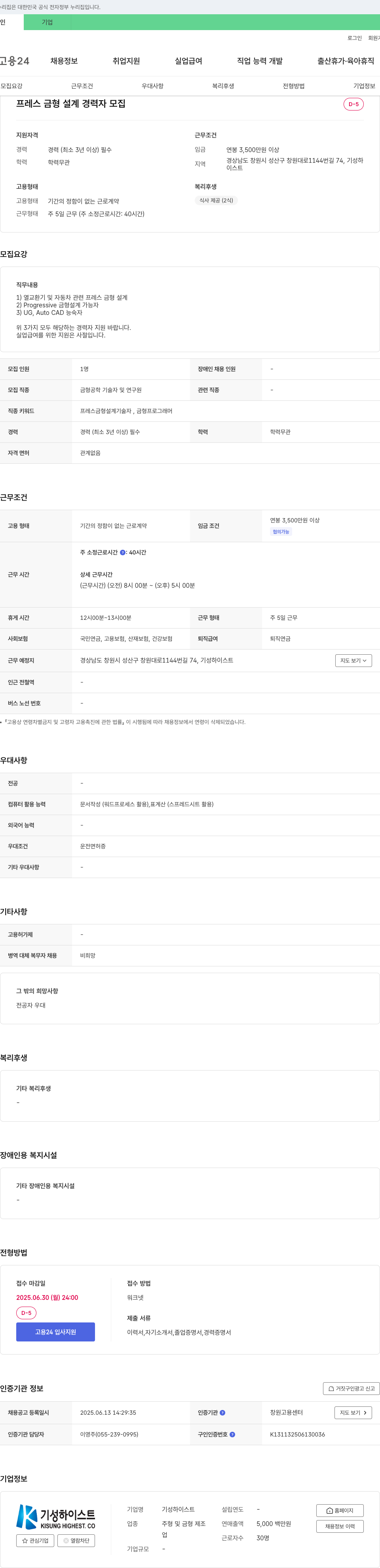Click 모집 직종 value 금형공학 기술자 및 연구원
This screenshot has height=1568, width=380.
111,390
